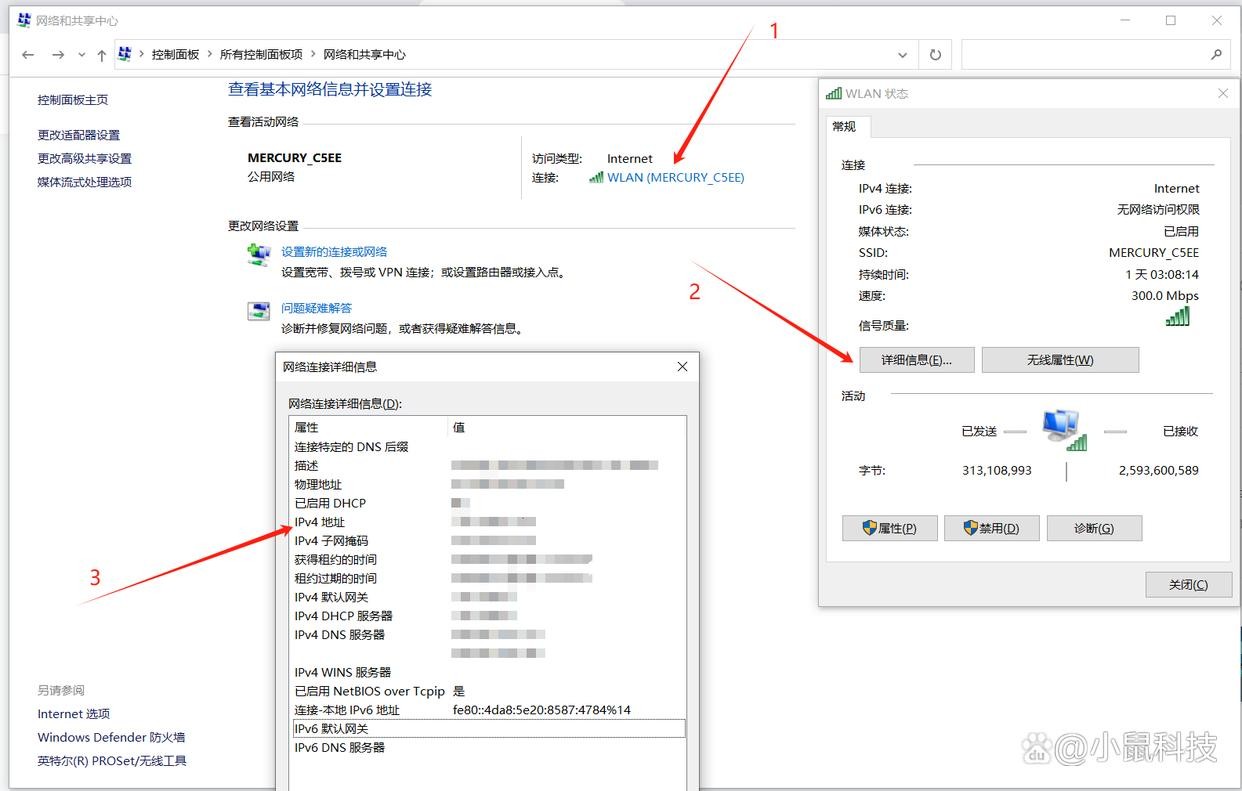This screenshot has height=791, width=1242.
Task: Select the IPv6 默认网关 row in details list
Action: (488, 729)
